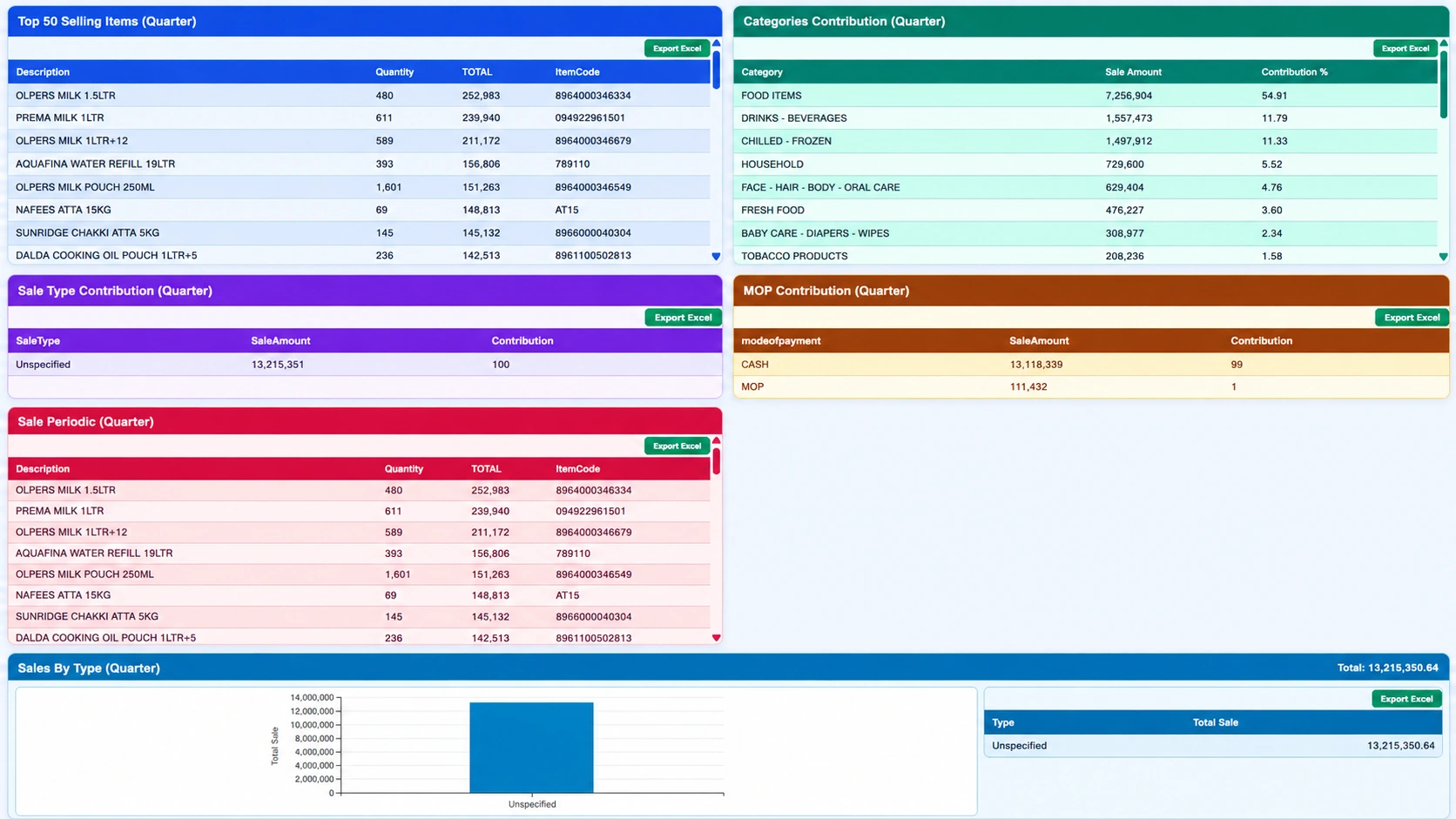The width and height of the screenshot is (1456, 819).
Task: Export Sale Type Contribution to Excel
Action: pyautogui.click(x=683, y=318)
